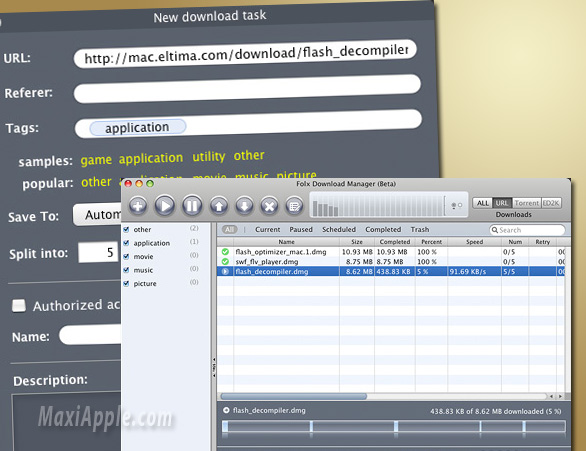Move task up with up arrow button
Image resolution: width=586 pixels, height=451 pixels.
[x=219, y=206]
